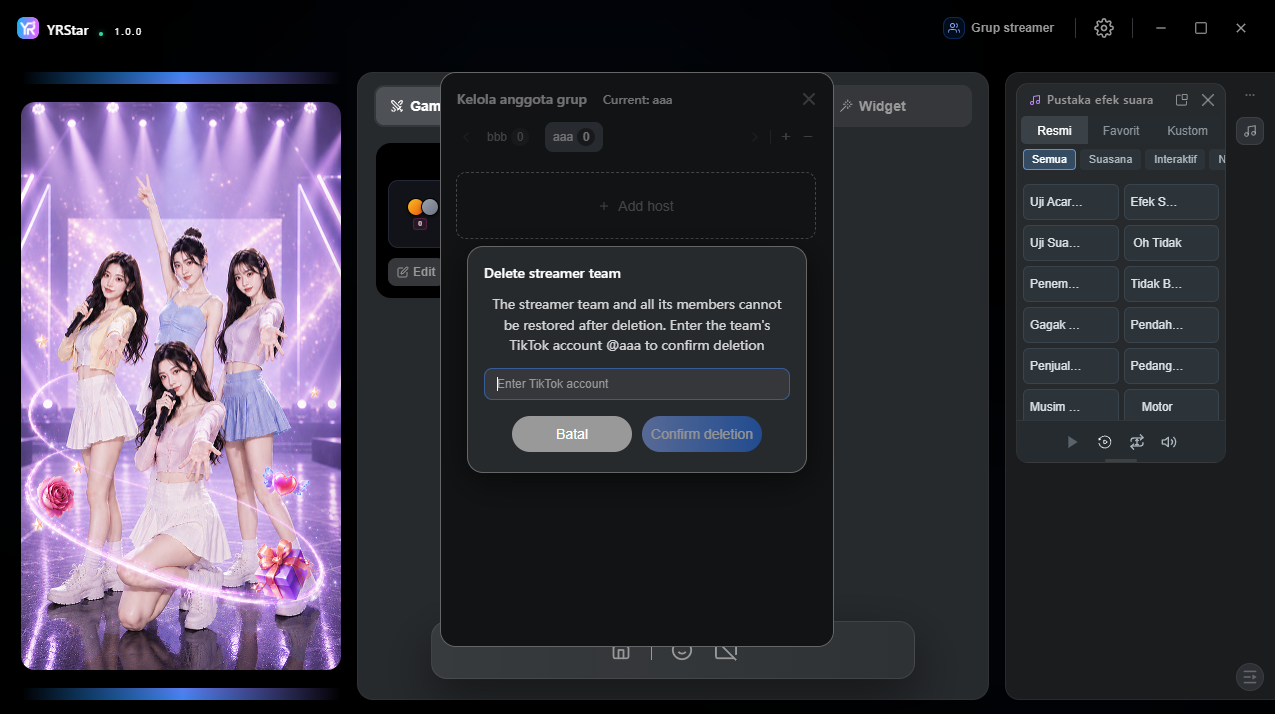Filter sounds by Suasana category
The image size is (1275, 714).
[x=1110, y=159]
